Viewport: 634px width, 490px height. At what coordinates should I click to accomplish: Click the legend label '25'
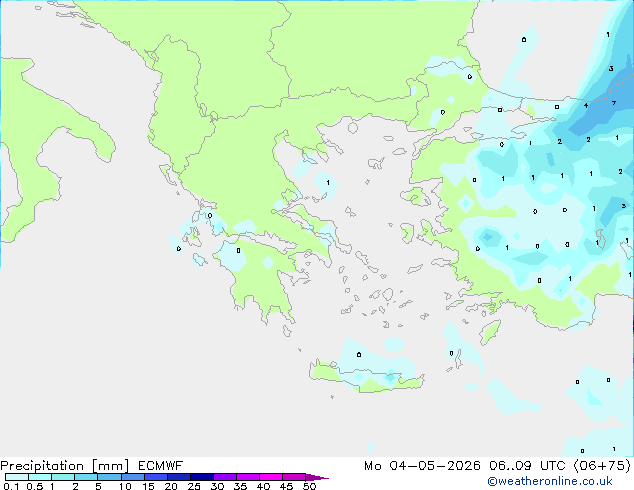click(194, 486)
